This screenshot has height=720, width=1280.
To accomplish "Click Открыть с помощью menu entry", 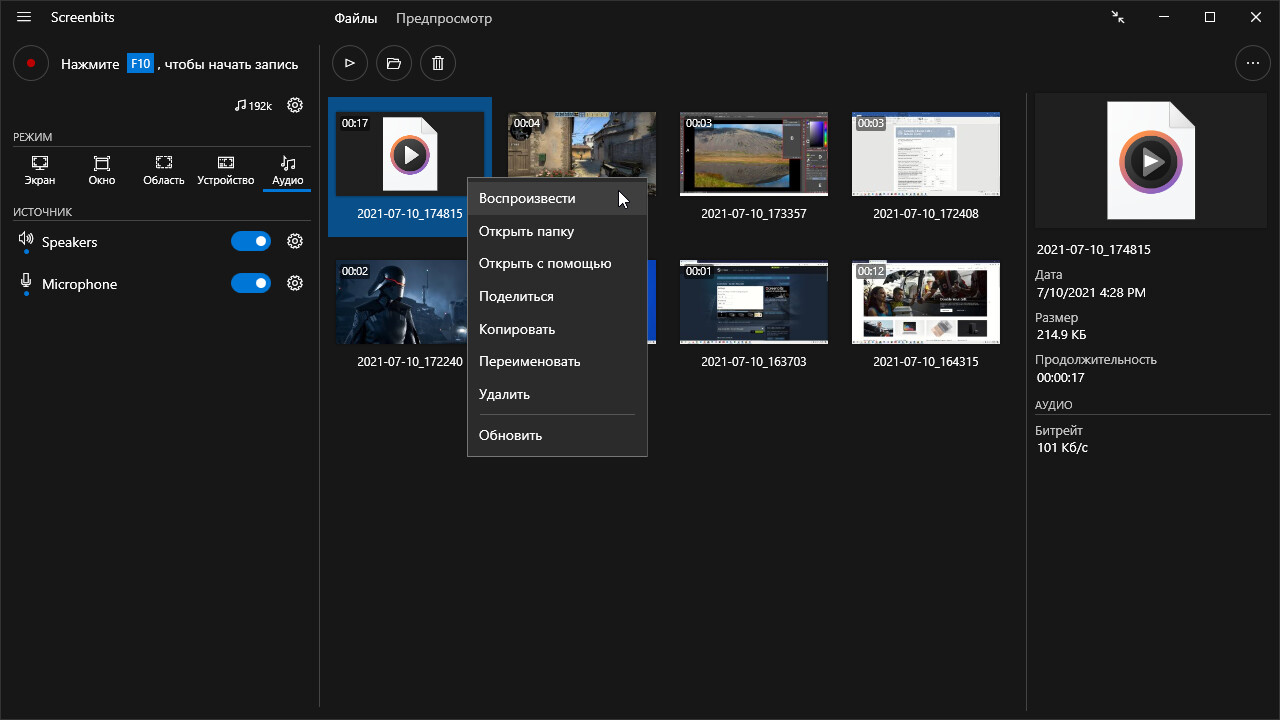I will [x=544, y=263].
